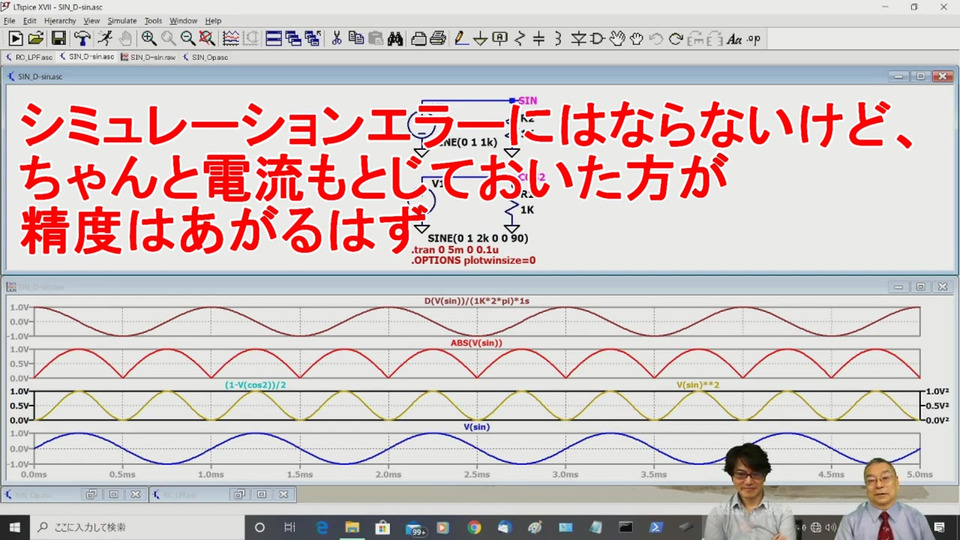Open the Component gate icon
The height and width of the screenshot is (540, 960).
tap(598, 39)
